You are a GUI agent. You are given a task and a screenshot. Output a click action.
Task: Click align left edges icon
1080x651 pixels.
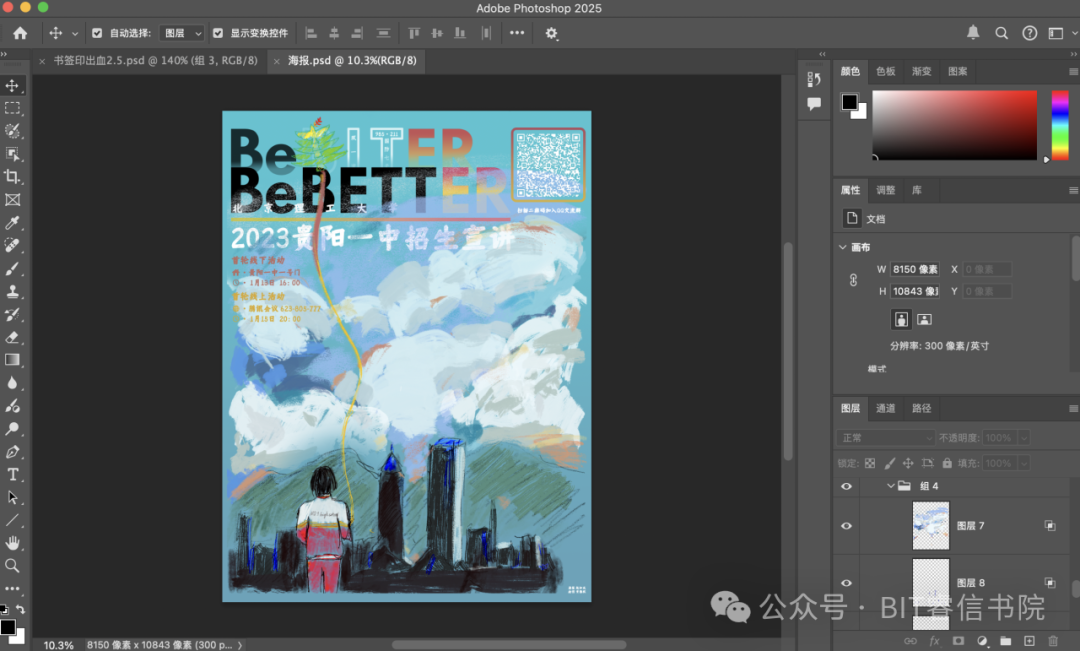(311, 33)
